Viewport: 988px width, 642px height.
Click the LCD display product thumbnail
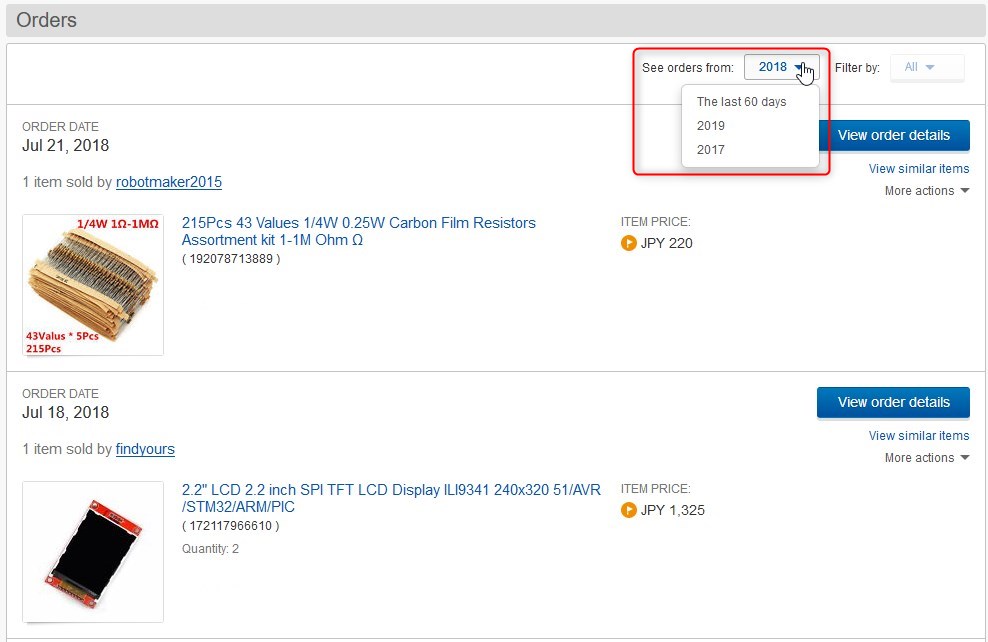pyautogui.click(x=93, y=552)
